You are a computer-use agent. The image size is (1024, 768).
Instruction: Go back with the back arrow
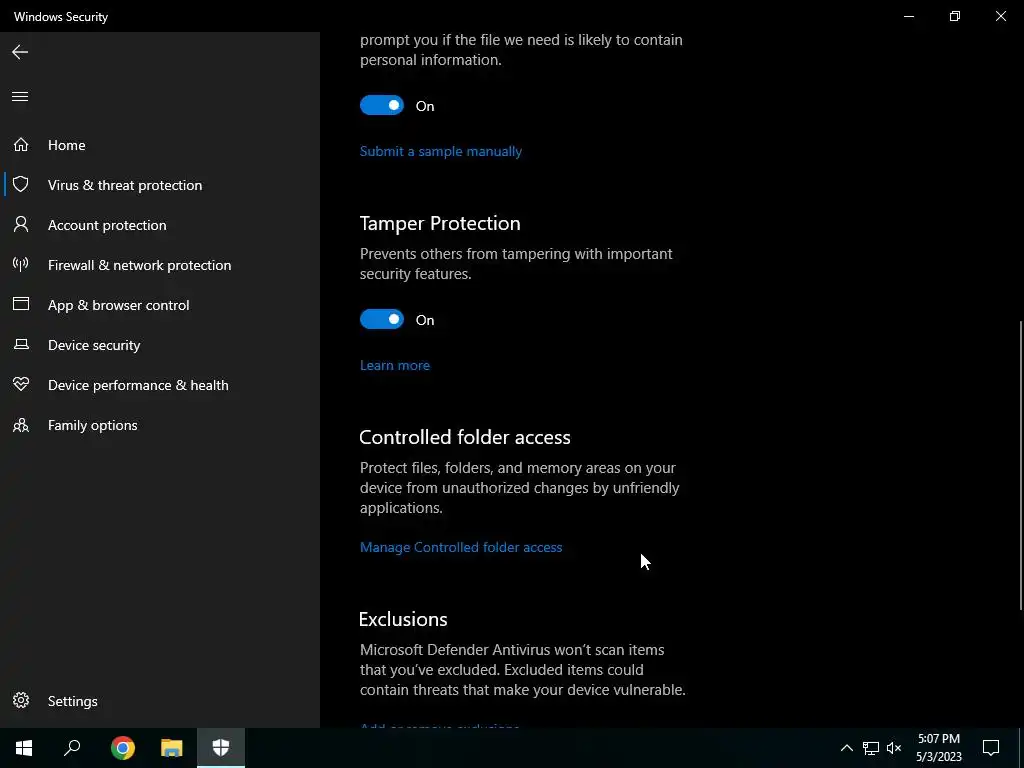pos(20,52)
